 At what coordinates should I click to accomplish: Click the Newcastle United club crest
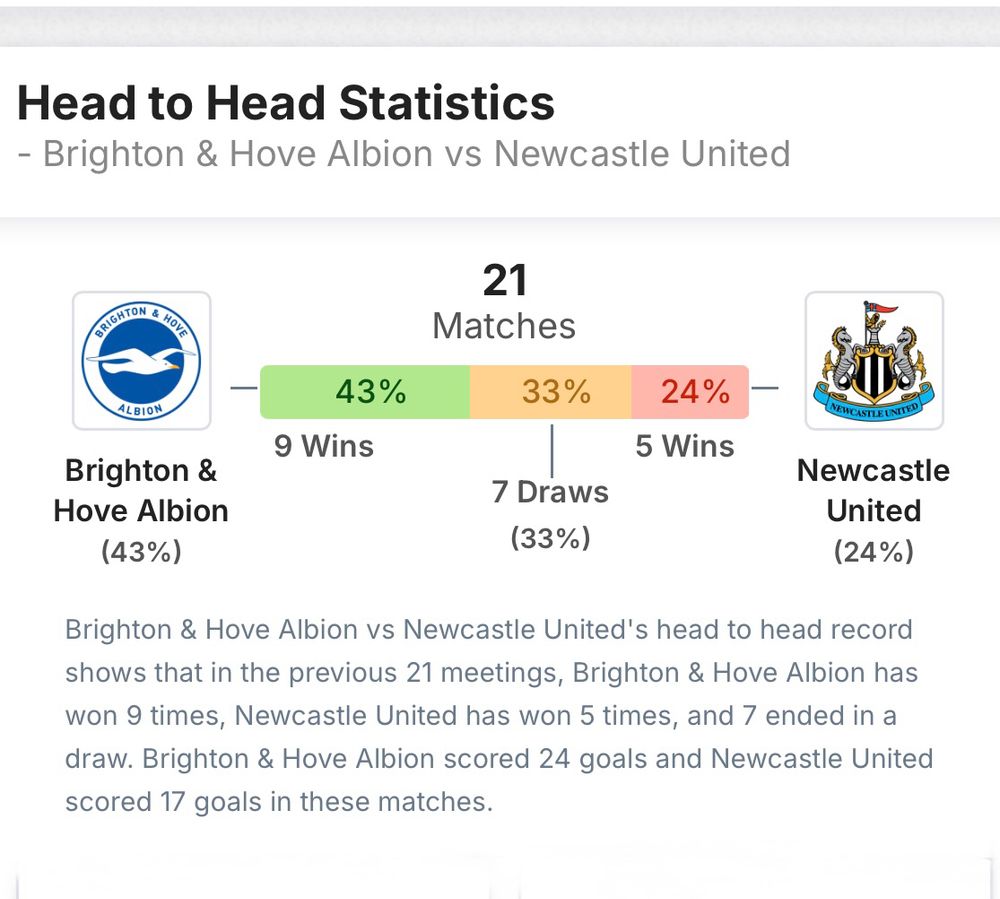point(874,360)
